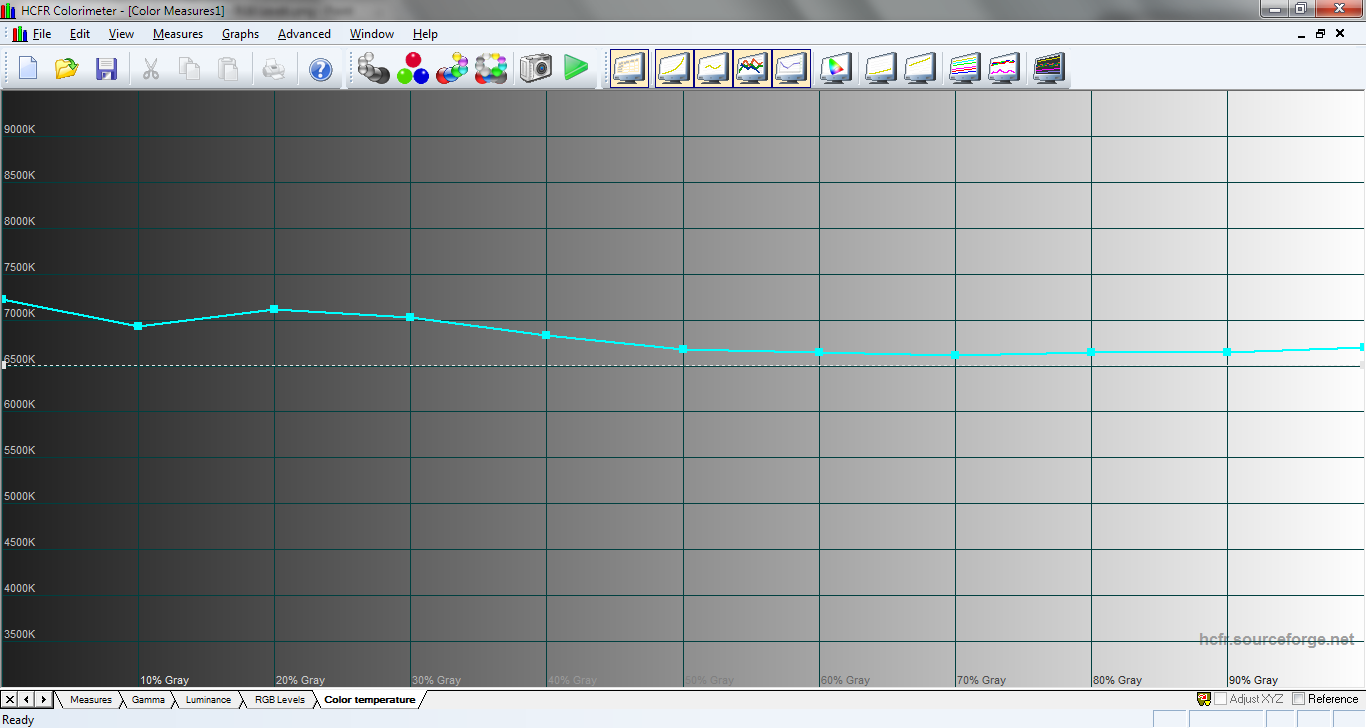
Task: Open CIE diagram toolbar icon
Action: tap(835, 68)
